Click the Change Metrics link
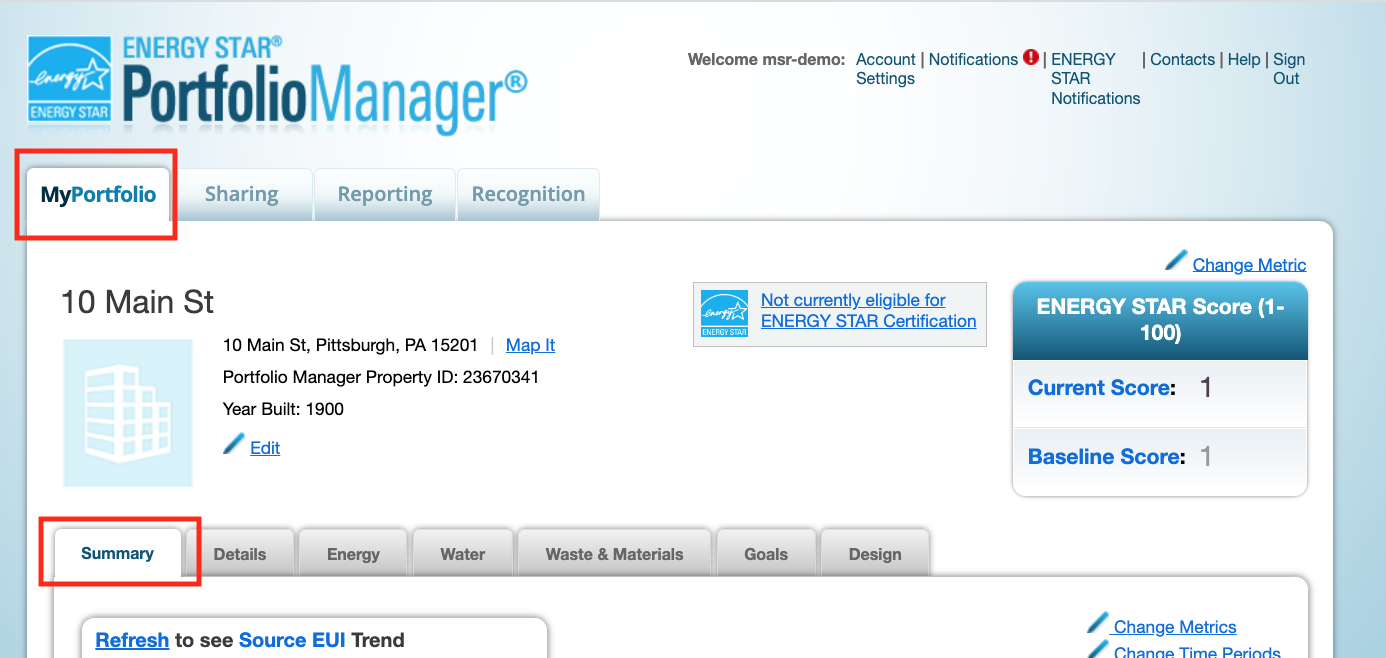The image size is (1386, 658). click(1175, 627)
